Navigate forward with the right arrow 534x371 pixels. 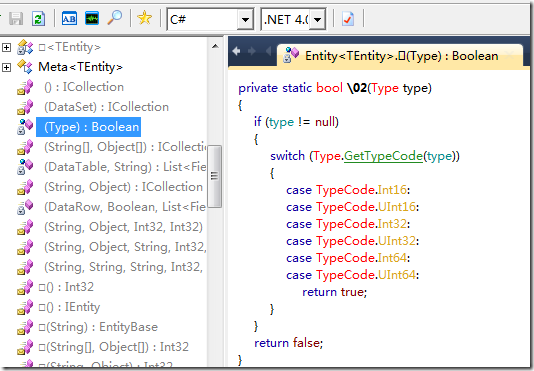coord(252,51)
